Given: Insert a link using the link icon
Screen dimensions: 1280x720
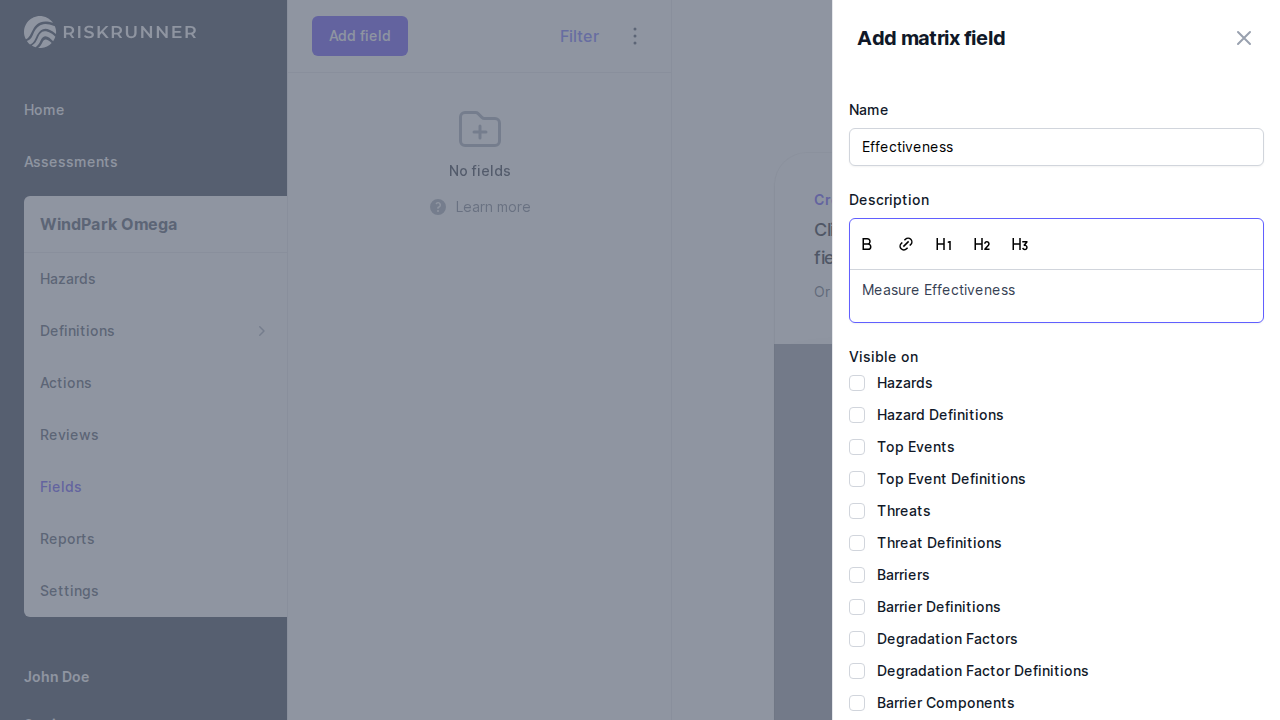Looking at the screenshot, I should 906,245.
